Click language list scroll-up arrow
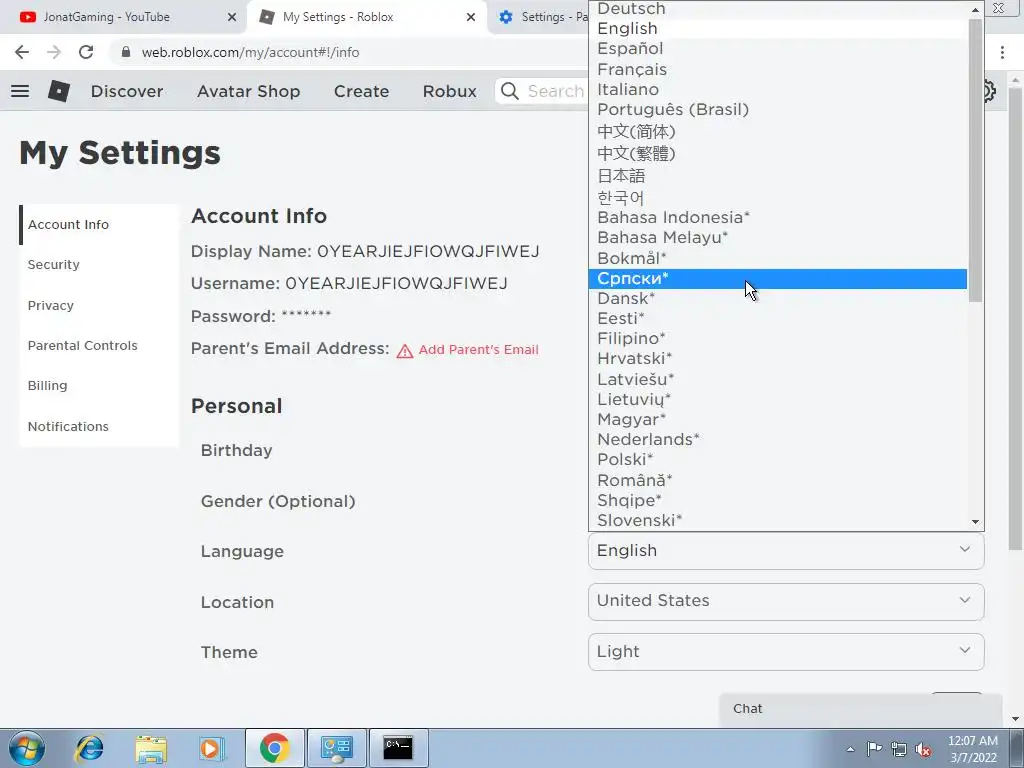This screenshot has height=768, width=1024. click(976, 9)
